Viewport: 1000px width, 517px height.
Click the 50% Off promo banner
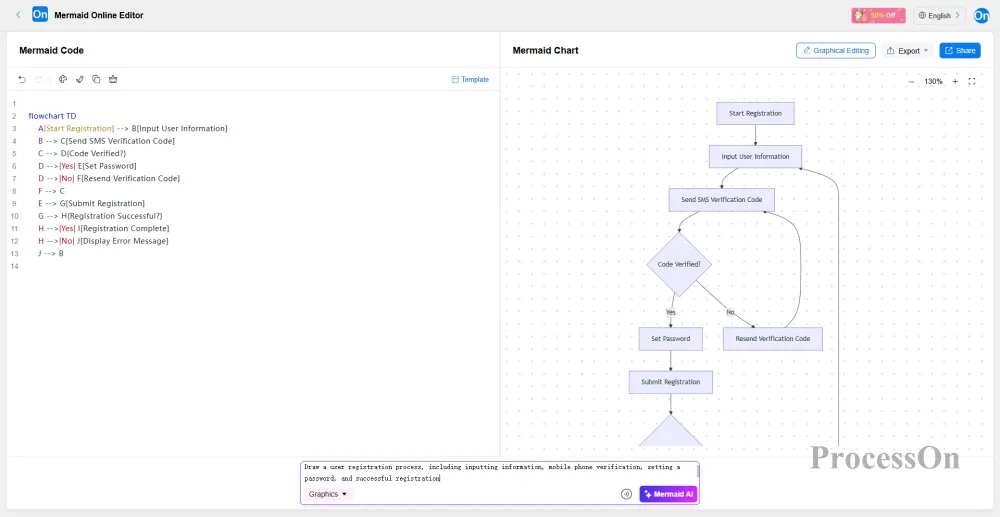[x=878, y=15]
